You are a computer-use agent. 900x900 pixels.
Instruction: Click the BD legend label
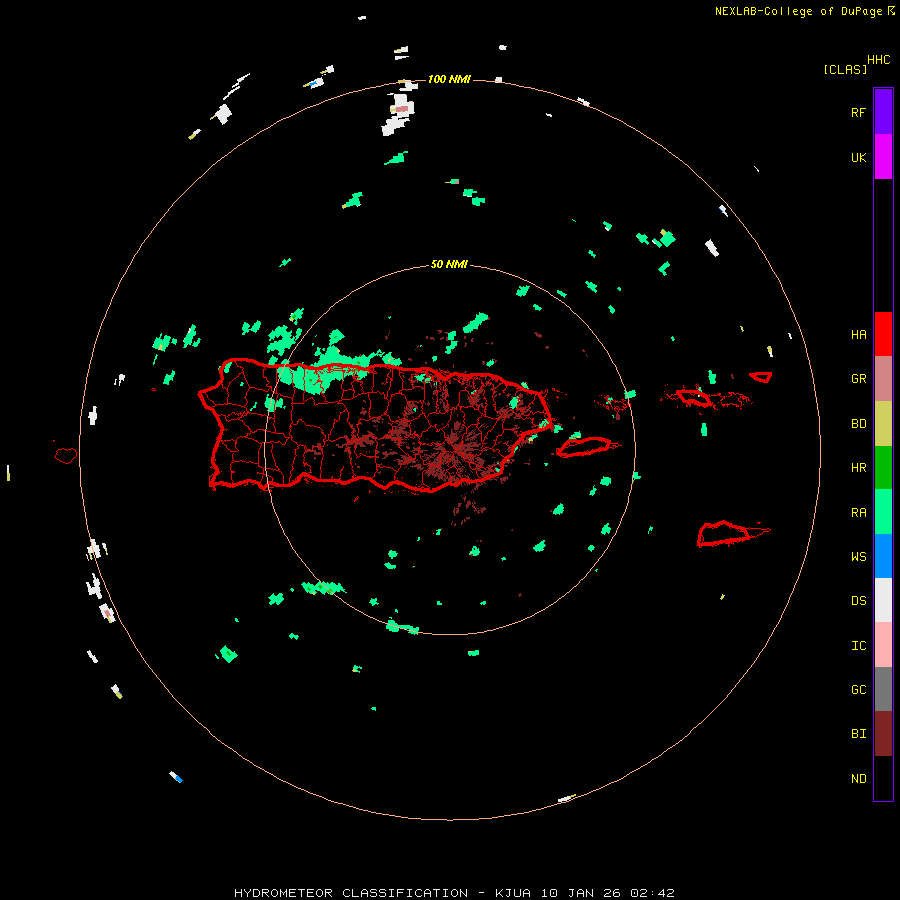click(858, 424)
